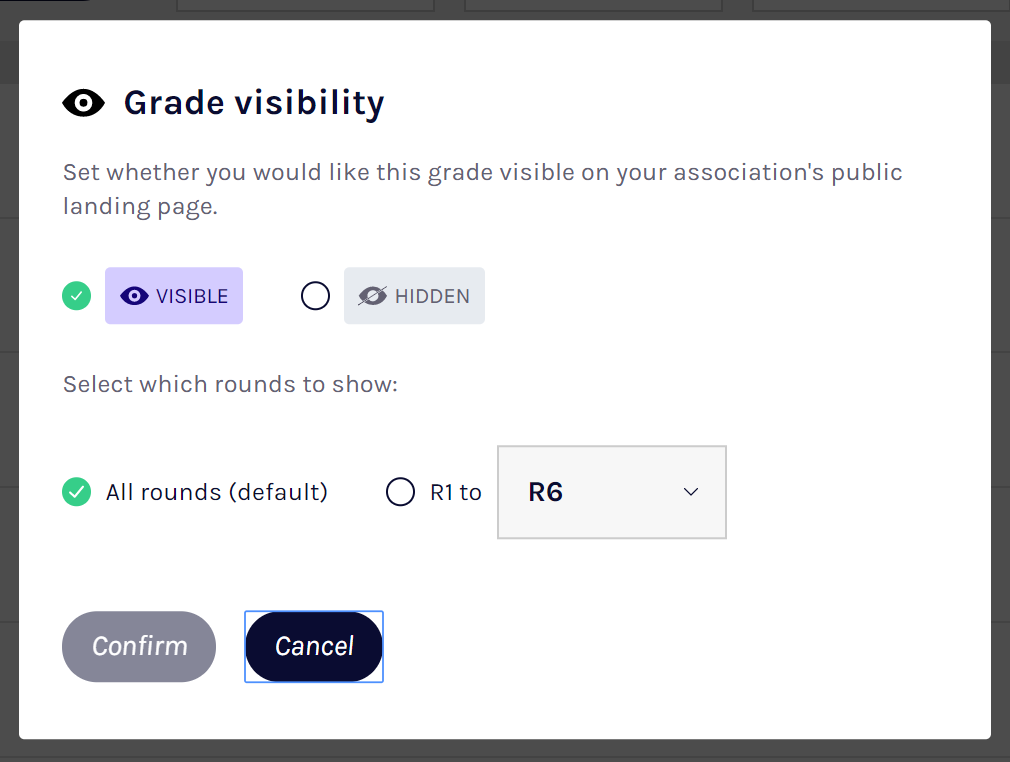
Task: Click the R1 to label text
Action: [456, 492]
